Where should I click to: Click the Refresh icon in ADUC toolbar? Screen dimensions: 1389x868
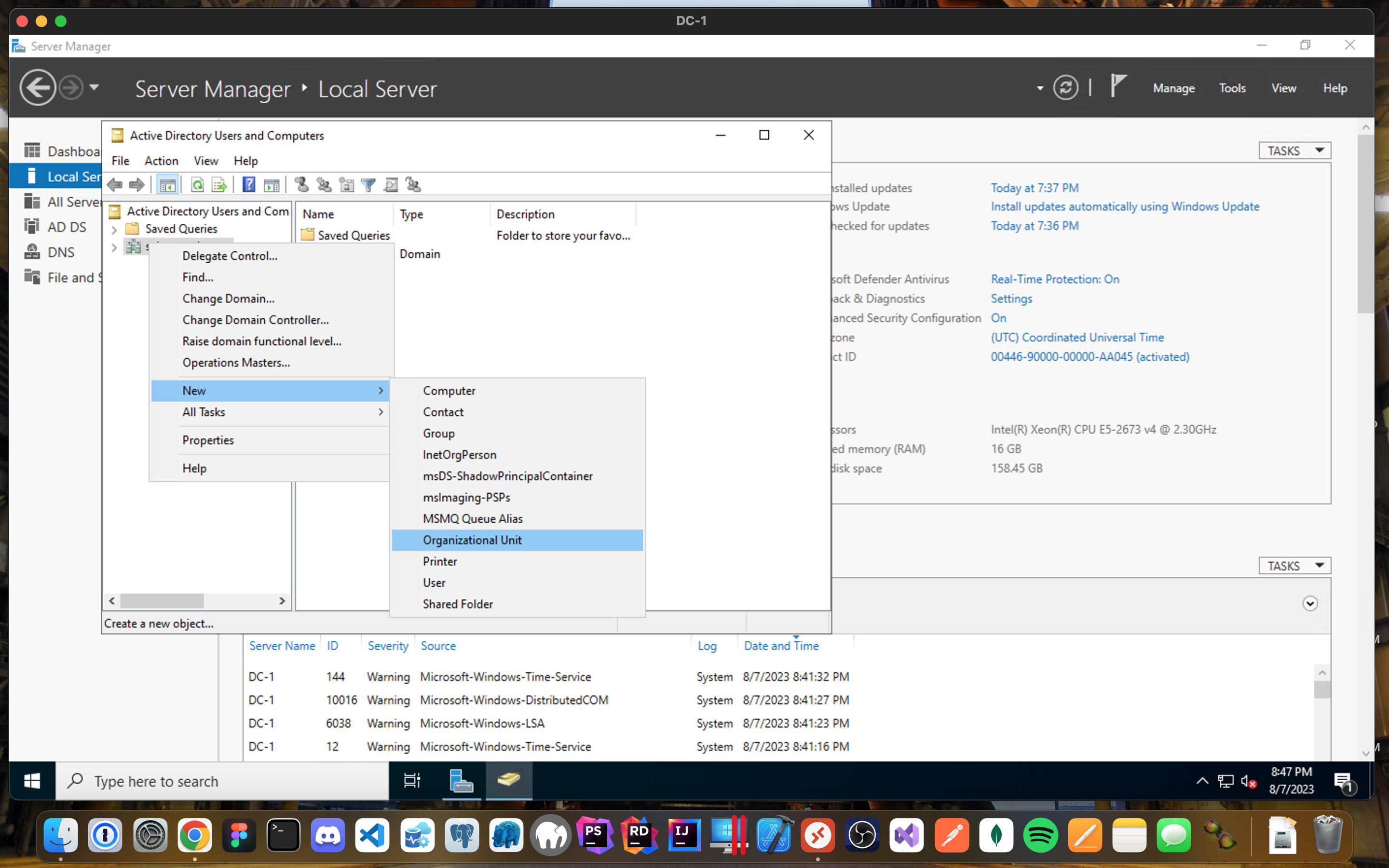tap(197, 185)
